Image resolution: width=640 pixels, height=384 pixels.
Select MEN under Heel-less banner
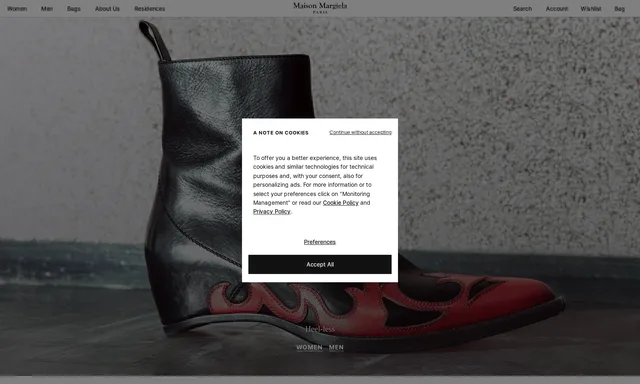tap(336, 347)
